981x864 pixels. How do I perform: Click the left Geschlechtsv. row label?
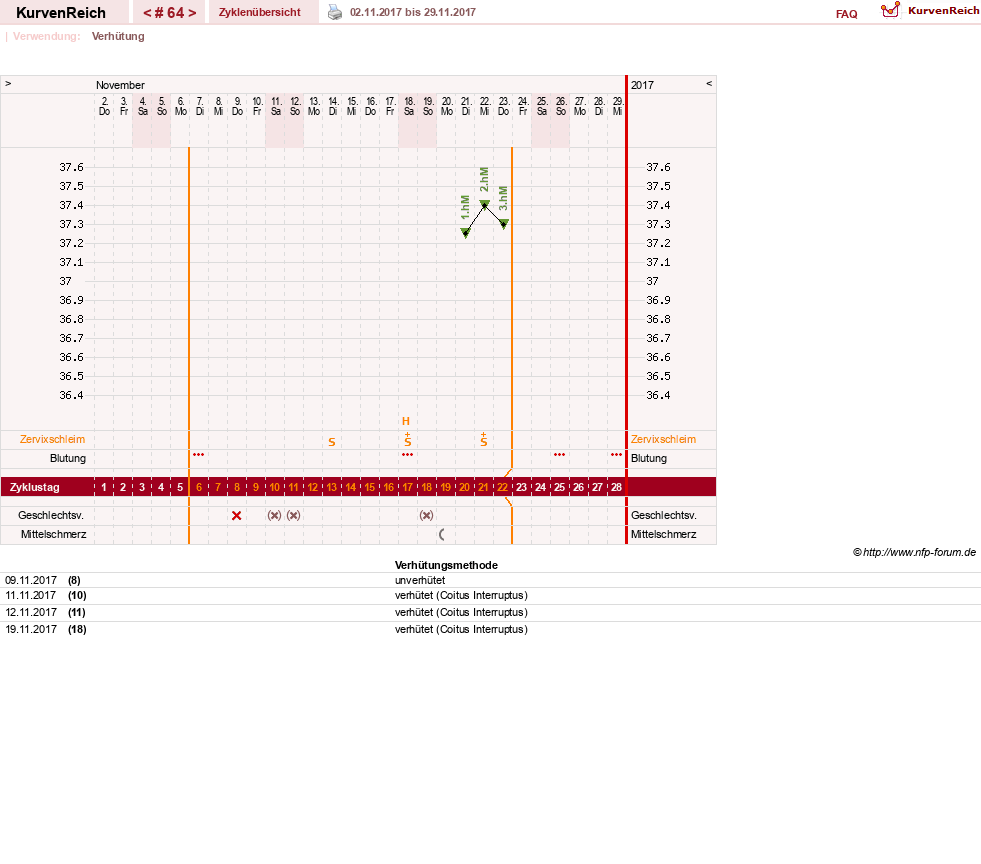51,516
